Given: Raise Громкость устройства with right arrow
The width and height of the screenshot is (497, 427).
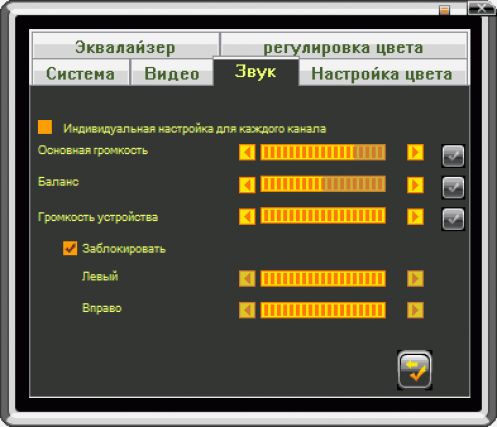Looking at the screenshot, I should [x=415, y=217].
